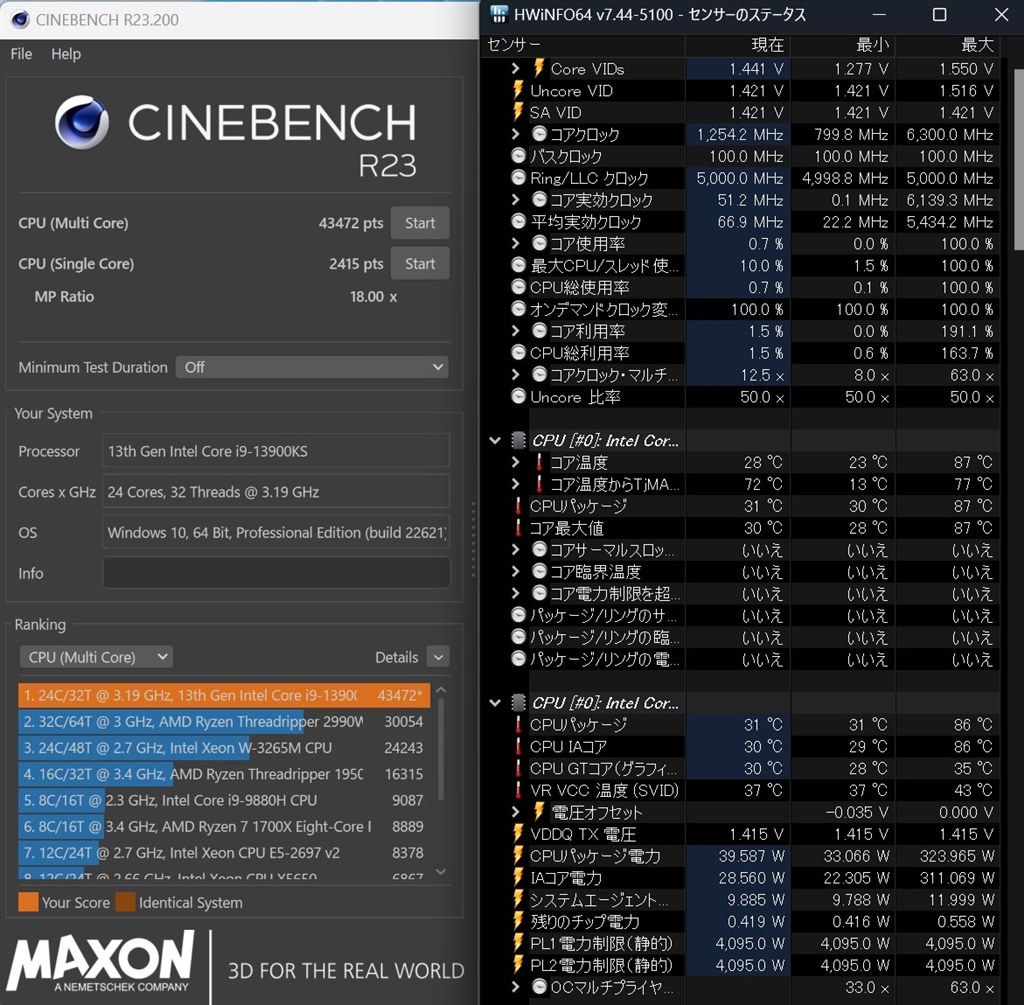
Task: Click the CPU総利用率 icon
Action: click(x=519, y=353)
